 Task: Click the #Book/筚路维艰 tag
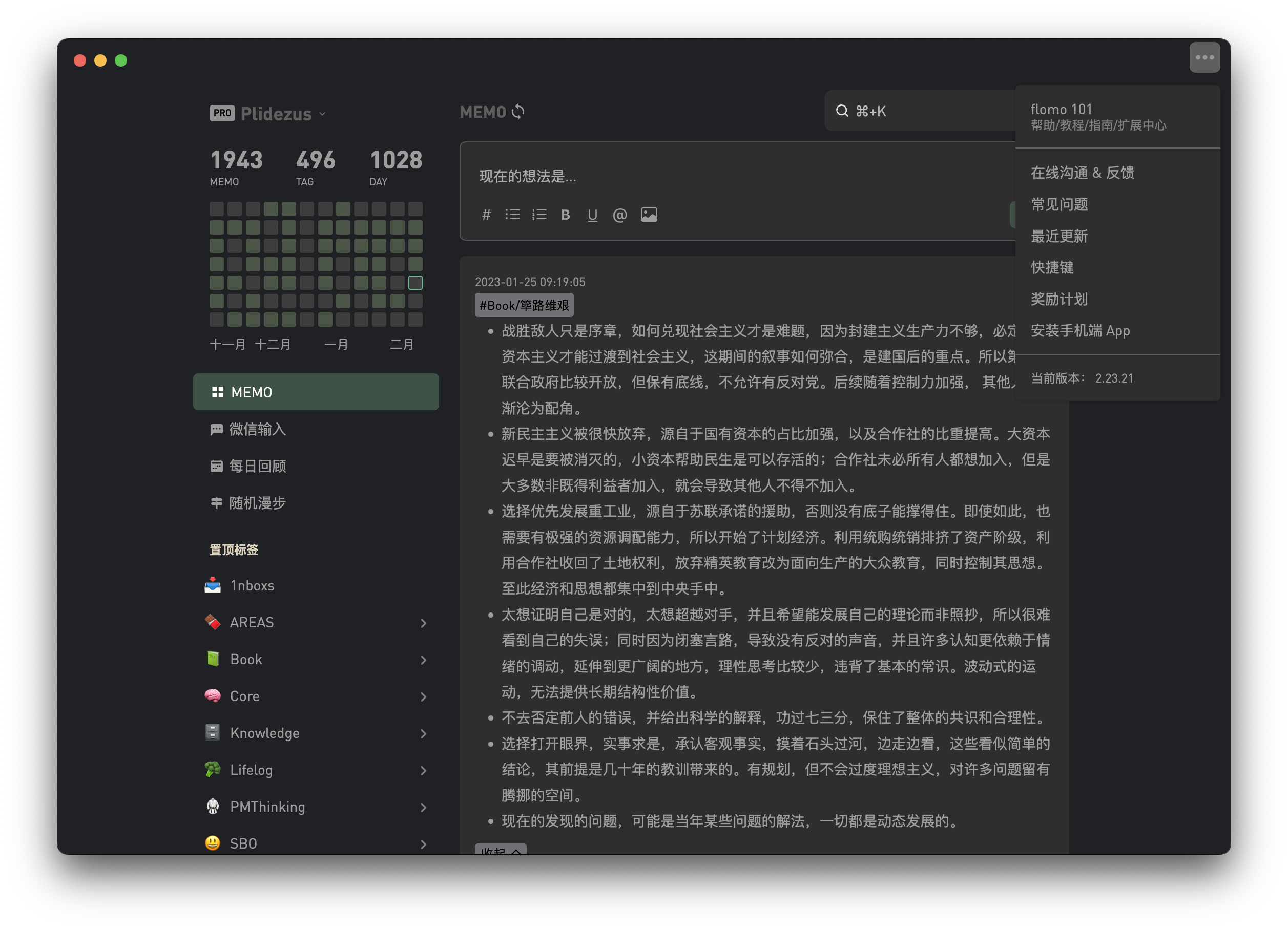(x=524, y=305)
